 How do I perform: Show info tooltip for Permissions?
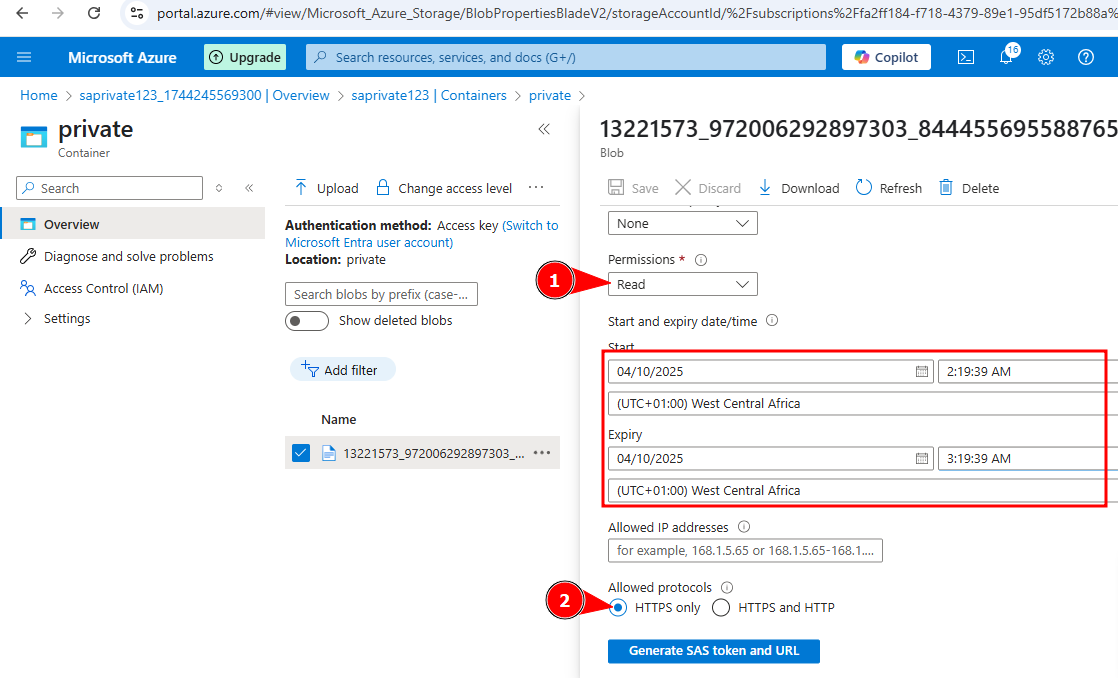(x=701, y=260)
